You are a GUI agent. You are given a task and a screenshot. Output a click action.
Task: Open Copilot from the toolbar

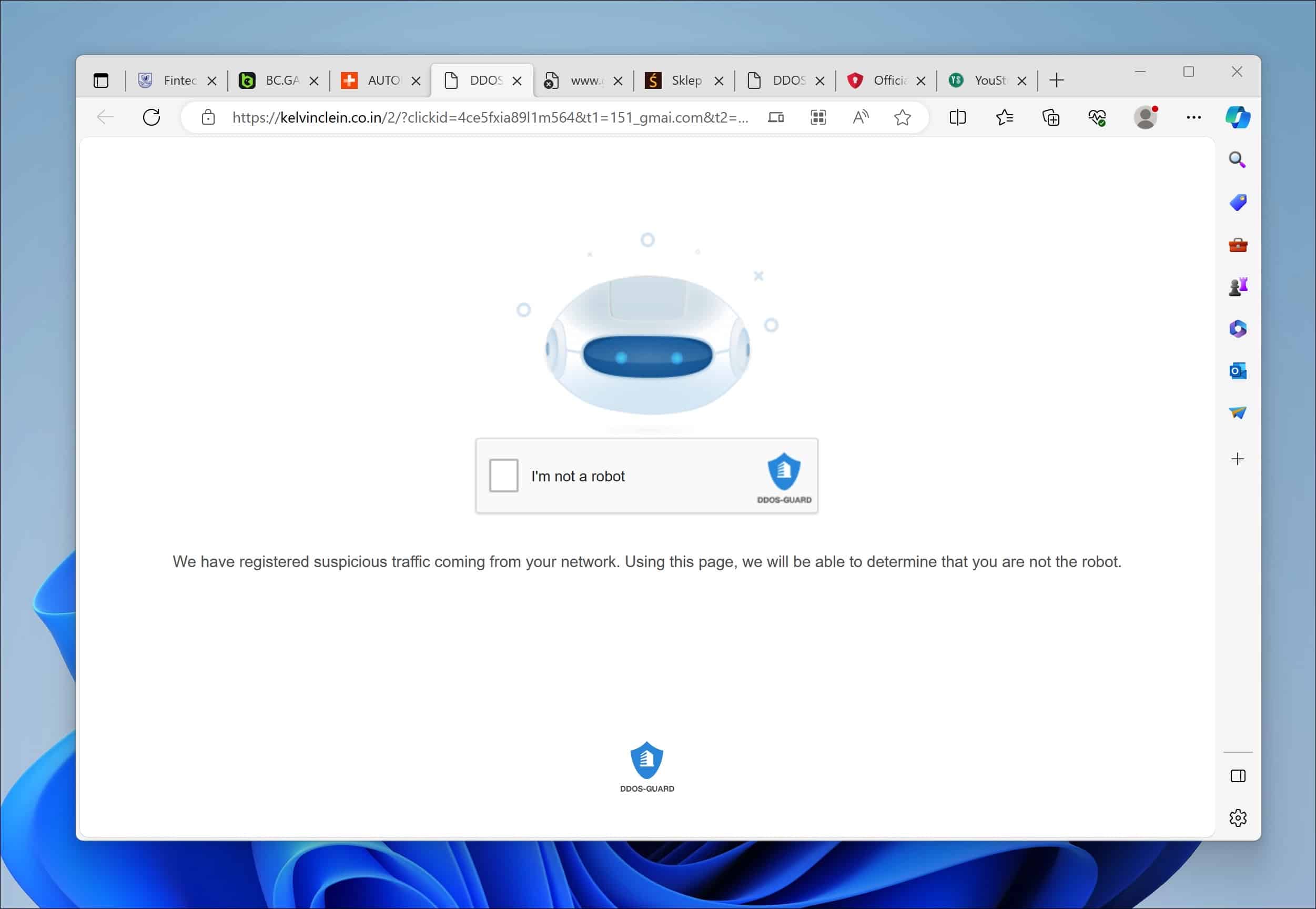[x=1238, y=117]
